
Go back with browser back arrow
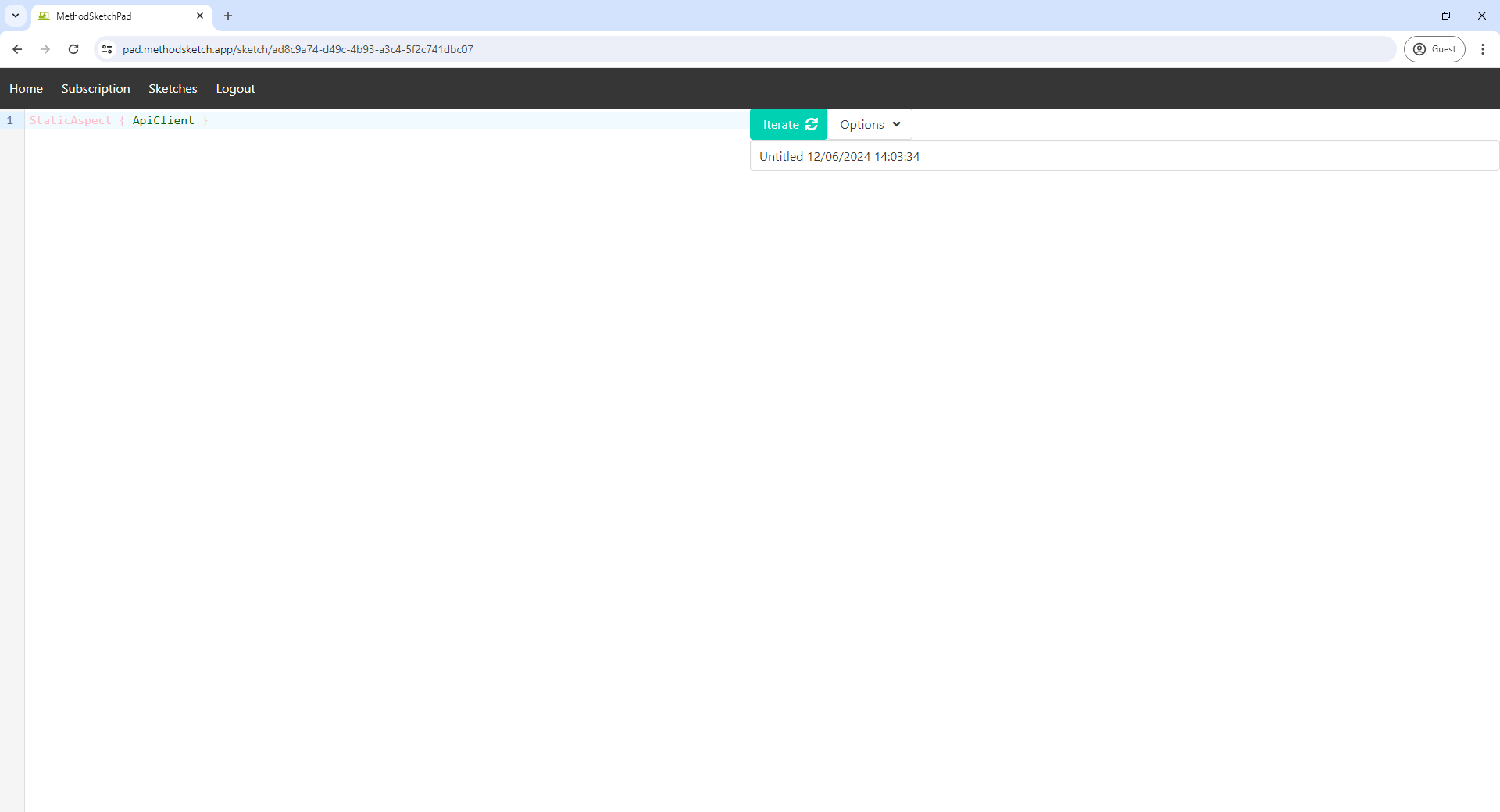17,49
